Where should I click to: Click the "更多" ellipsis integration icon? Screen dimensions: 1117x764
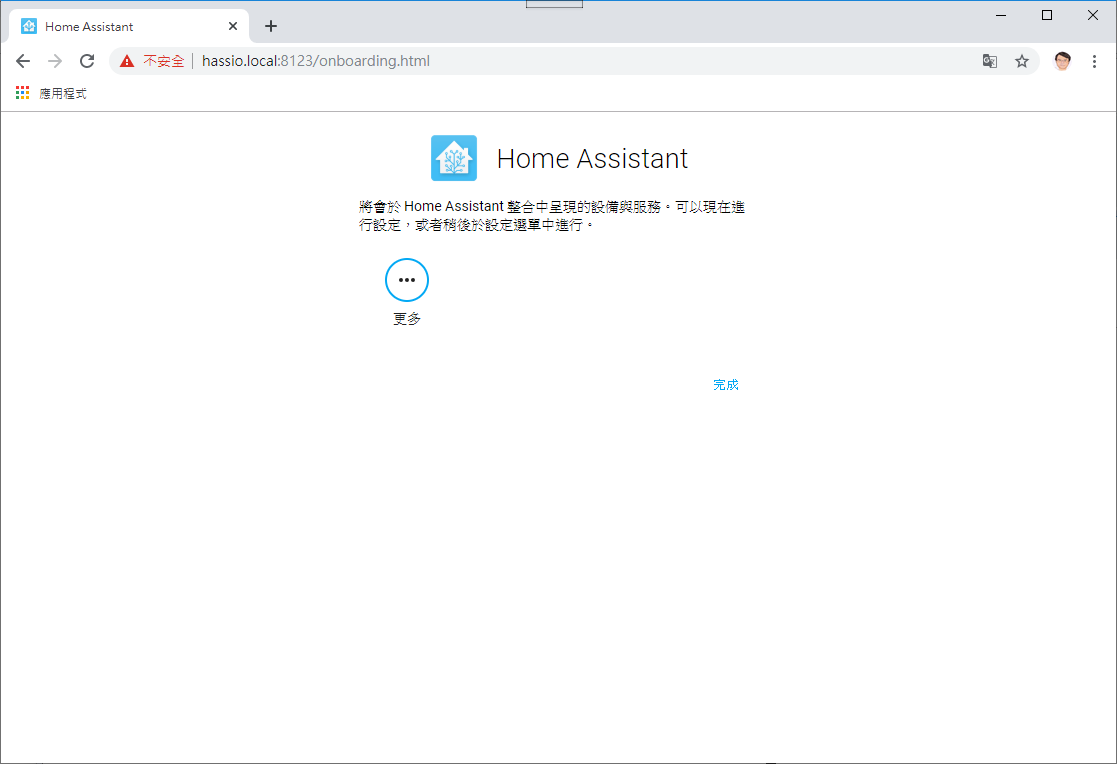pyautogui.click(x=407, y=280)
